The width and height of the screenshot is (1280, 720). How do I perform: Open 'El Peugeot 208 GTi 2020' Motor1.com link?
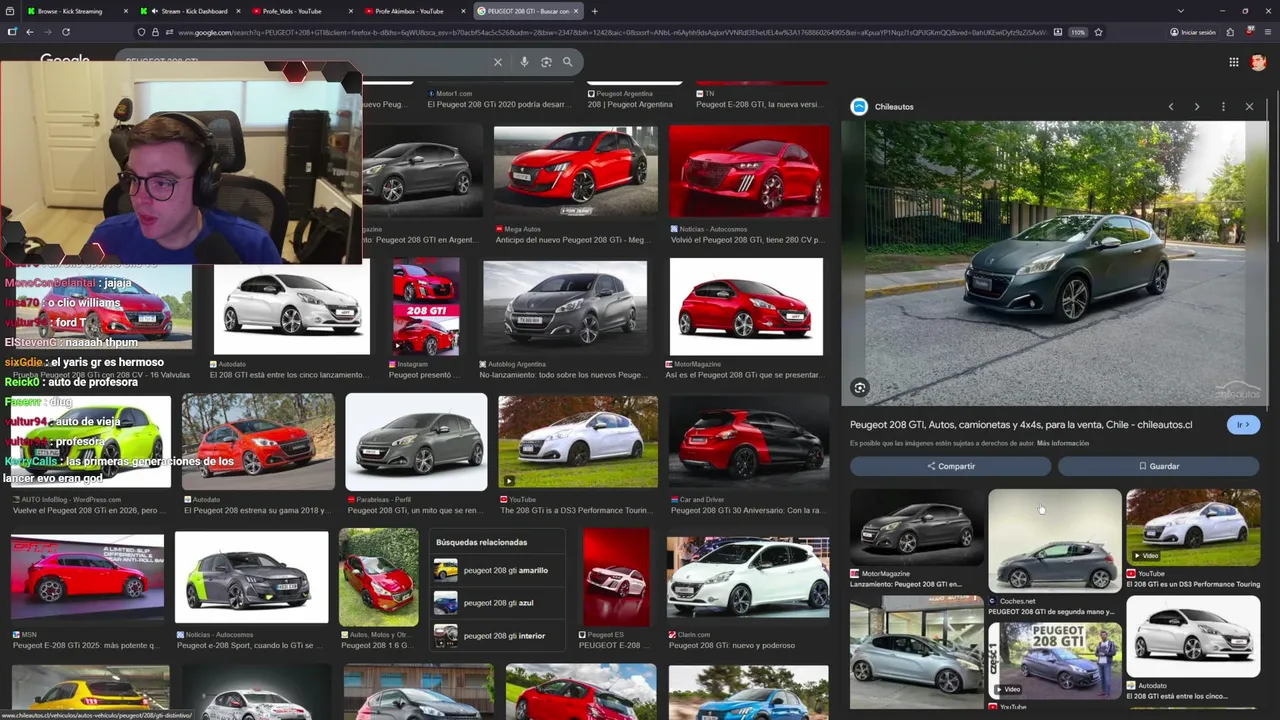tap(499, 104)
